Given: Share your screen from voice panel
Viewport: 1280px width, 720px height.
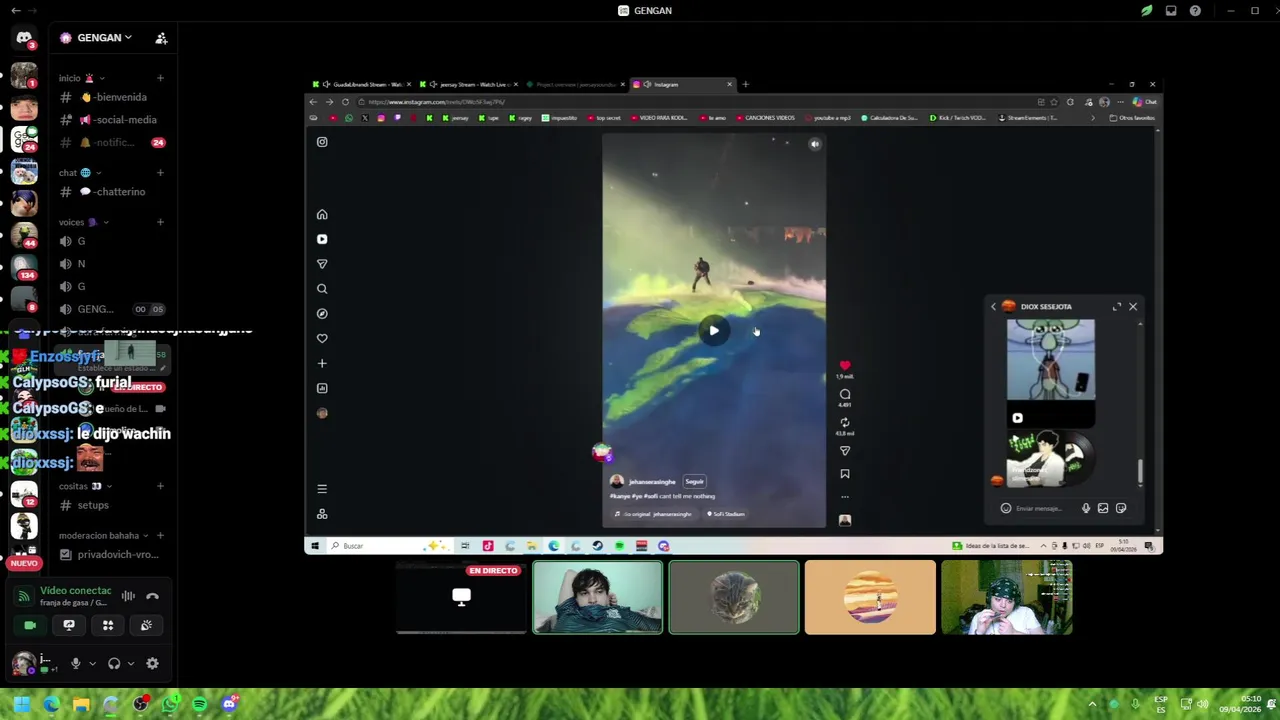Looking at the screenshot, I should click(x=69, y=625).
